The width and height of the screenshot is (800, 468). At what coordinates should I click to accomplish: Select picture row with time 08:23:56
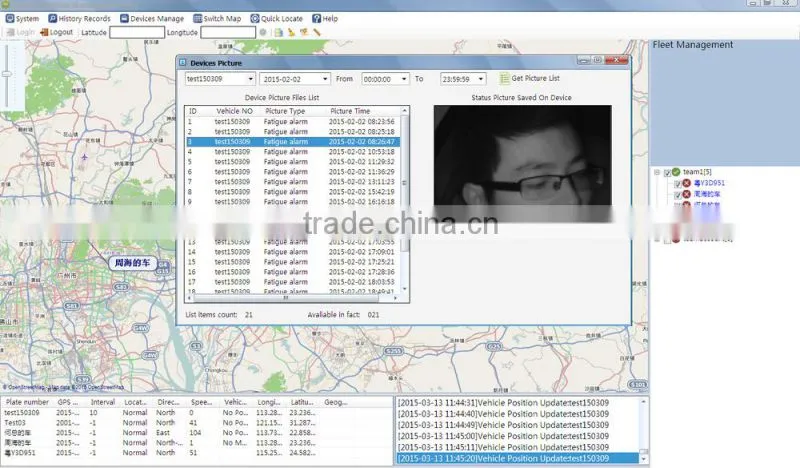click(x=293, y=121)
